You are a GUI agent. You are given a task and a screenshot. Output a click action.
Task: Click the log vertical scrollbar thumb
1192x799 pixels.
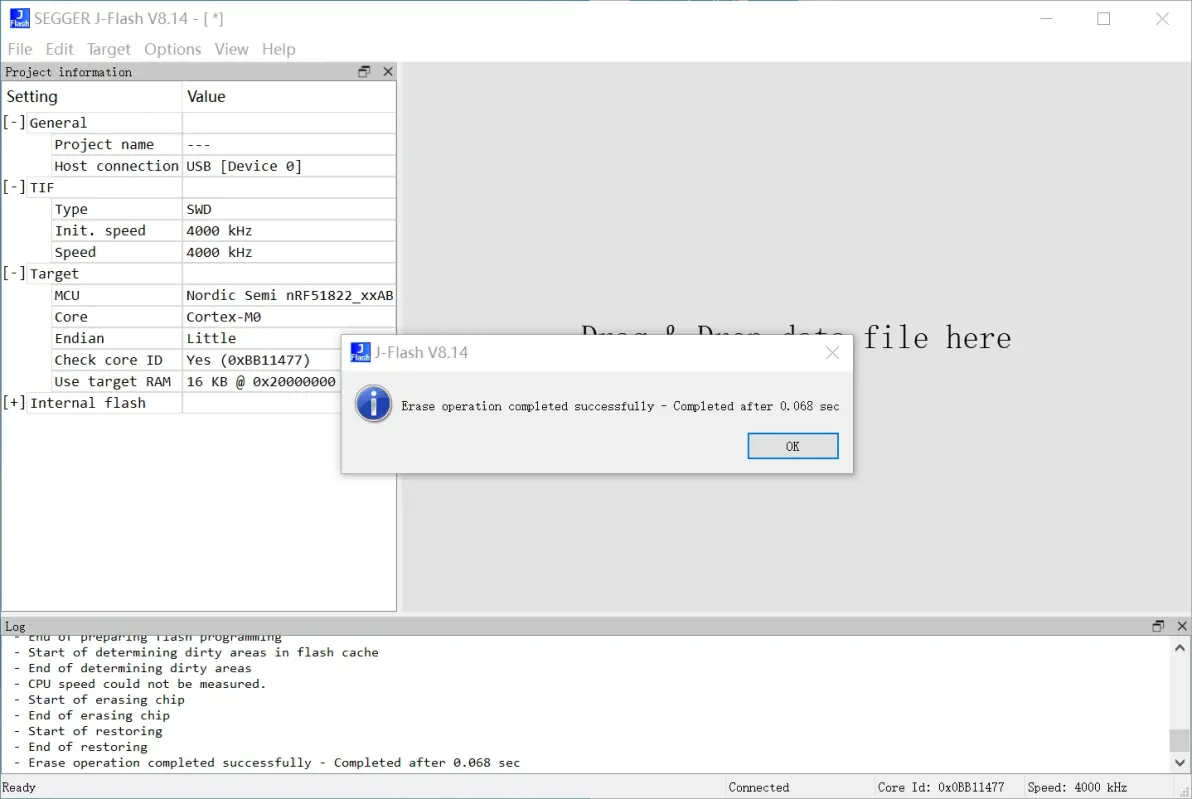pyautogui.click(x=1180, y=740)
